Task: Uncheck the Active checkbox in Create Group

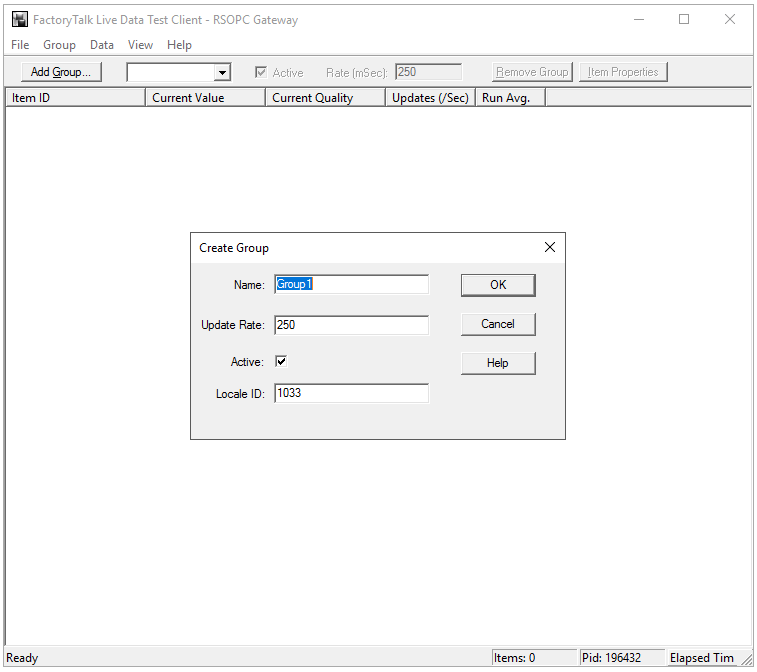Action: pos(281,361)
